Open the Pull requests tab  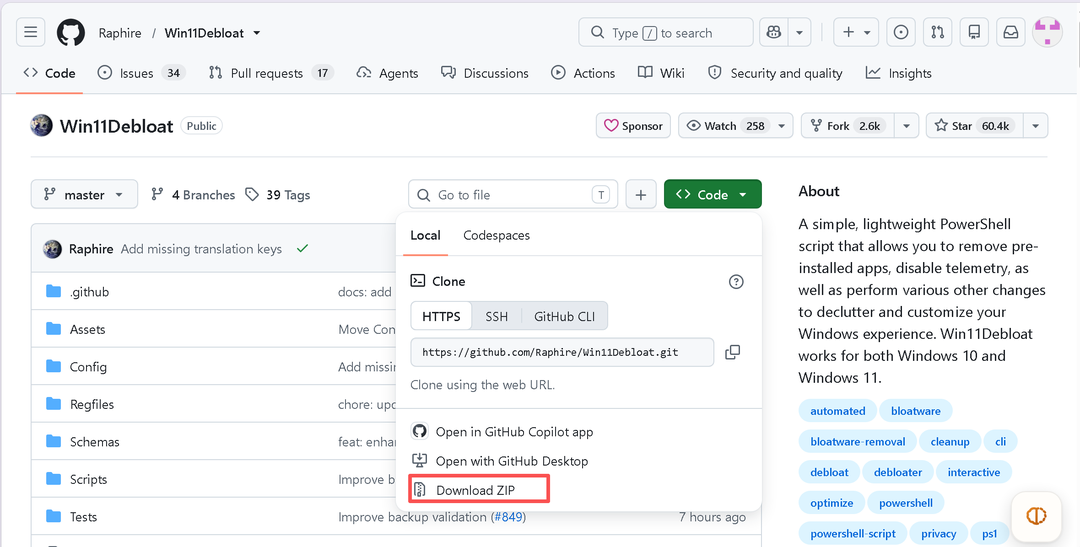[271, 73]
